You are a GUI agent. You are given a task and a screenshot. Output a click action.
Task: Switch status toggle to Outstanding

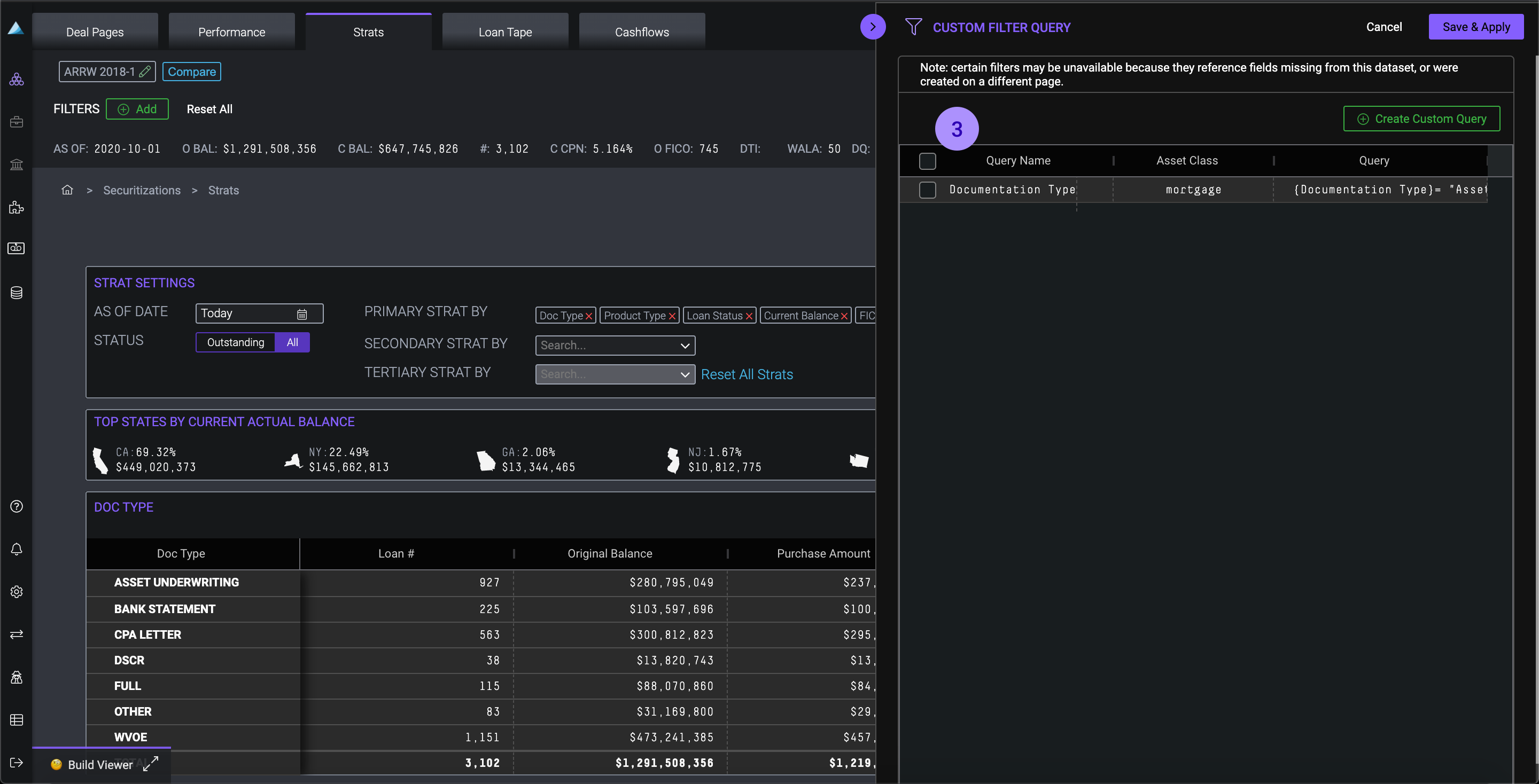(x=235, y=342)
